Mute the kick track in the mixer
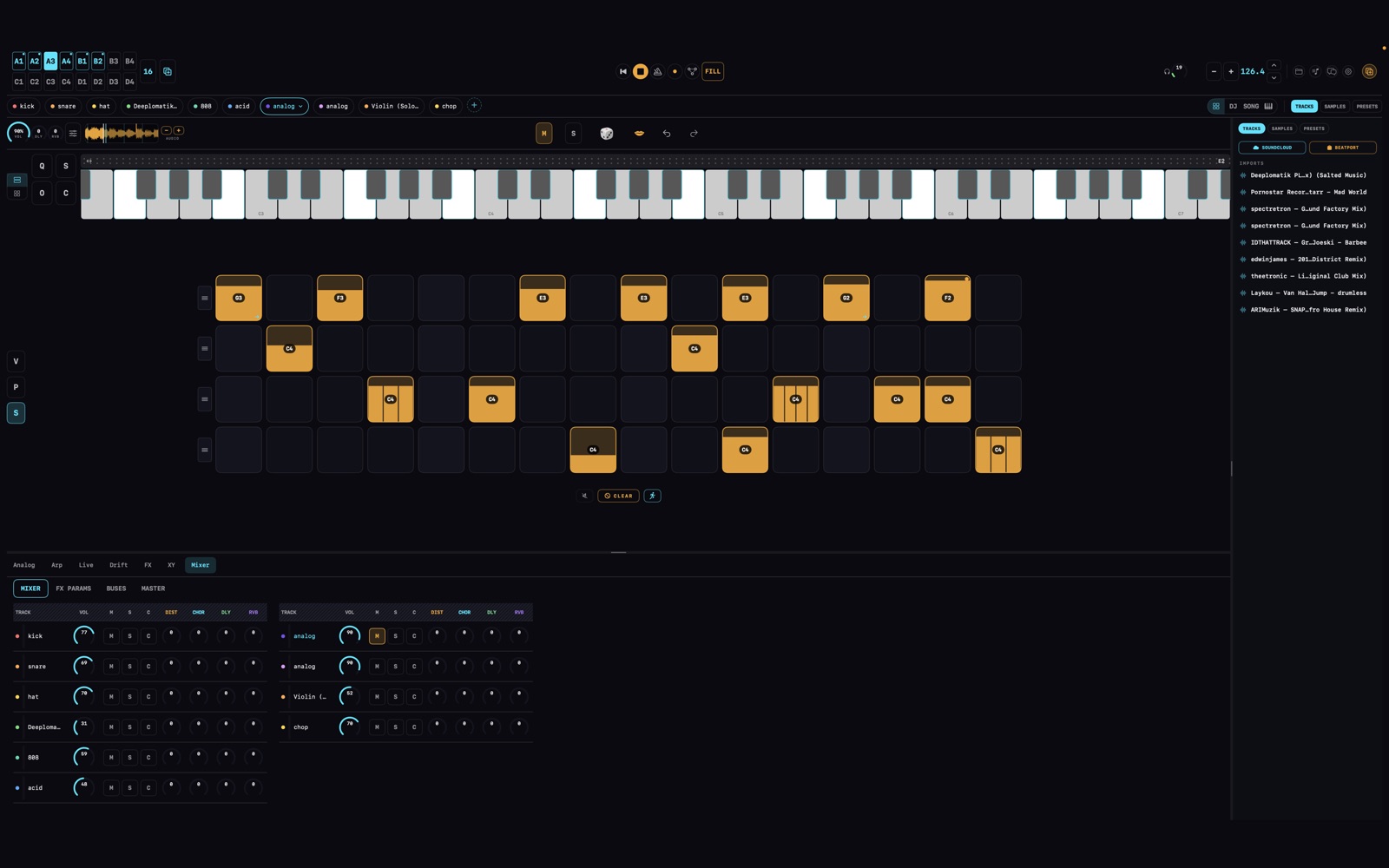 (x=111, y=636)
